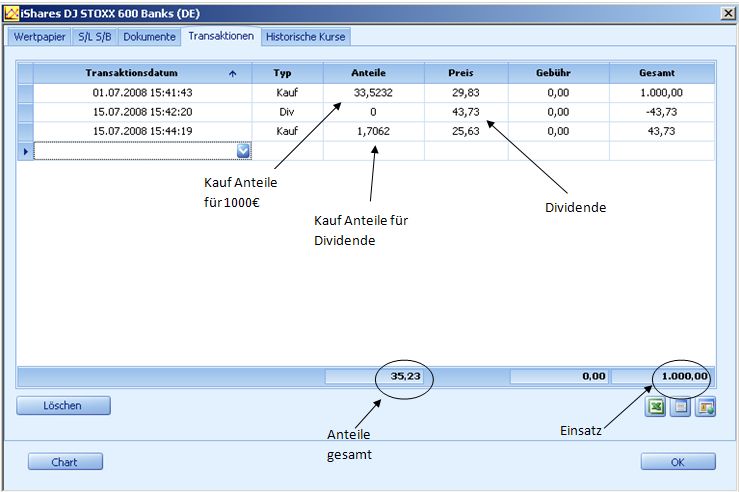Click the Div type cell
The image size is (739, 492).
pos(287,112)
